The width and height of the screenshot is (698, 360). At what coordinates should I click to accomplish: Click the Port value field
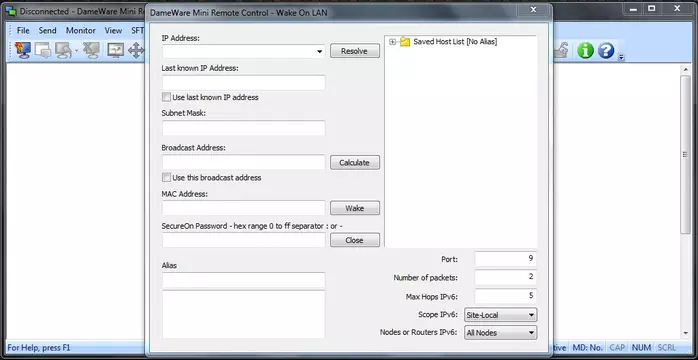click(x=506, y=259)
